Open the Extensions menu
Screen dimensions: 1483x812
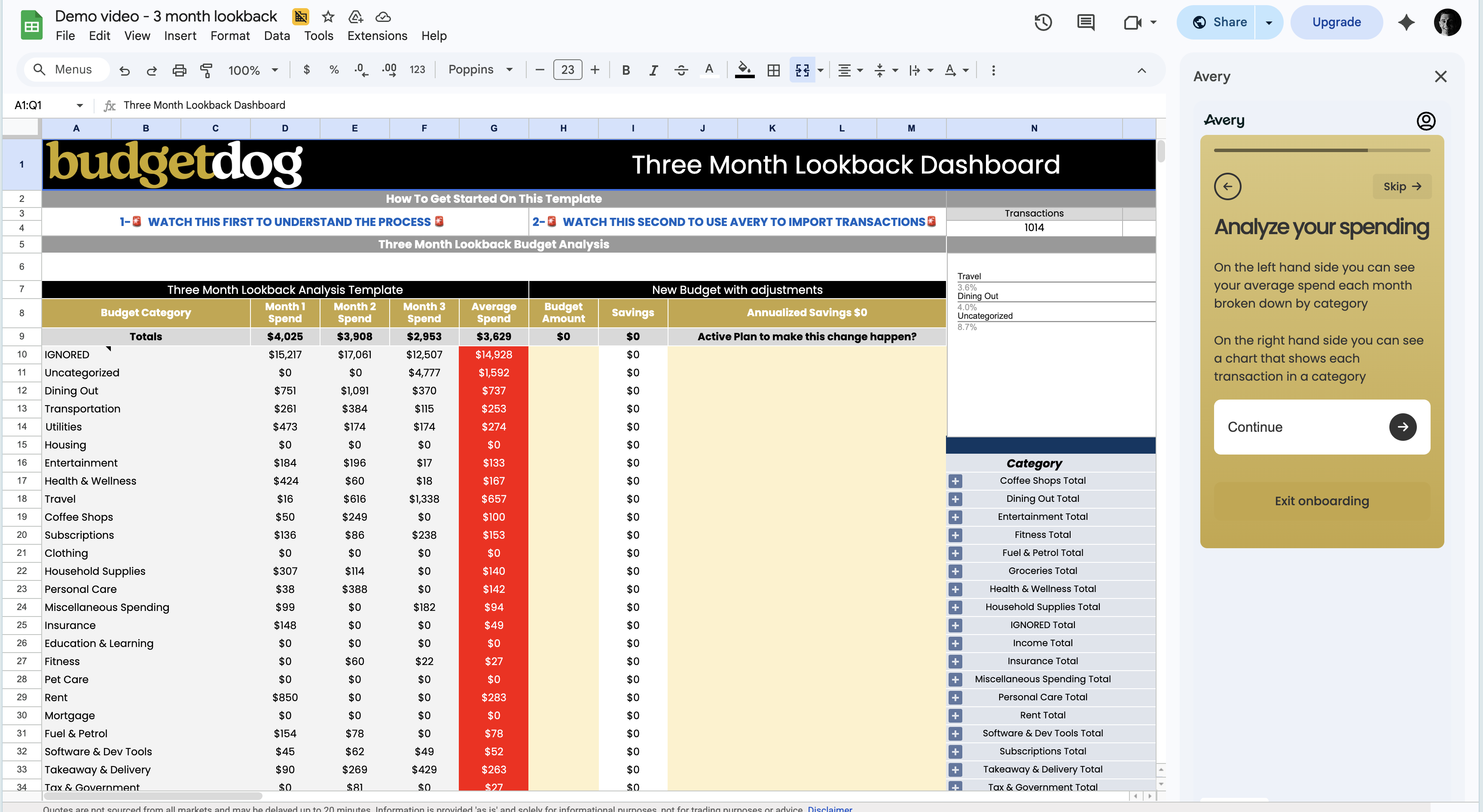click(x=376, y=36)
